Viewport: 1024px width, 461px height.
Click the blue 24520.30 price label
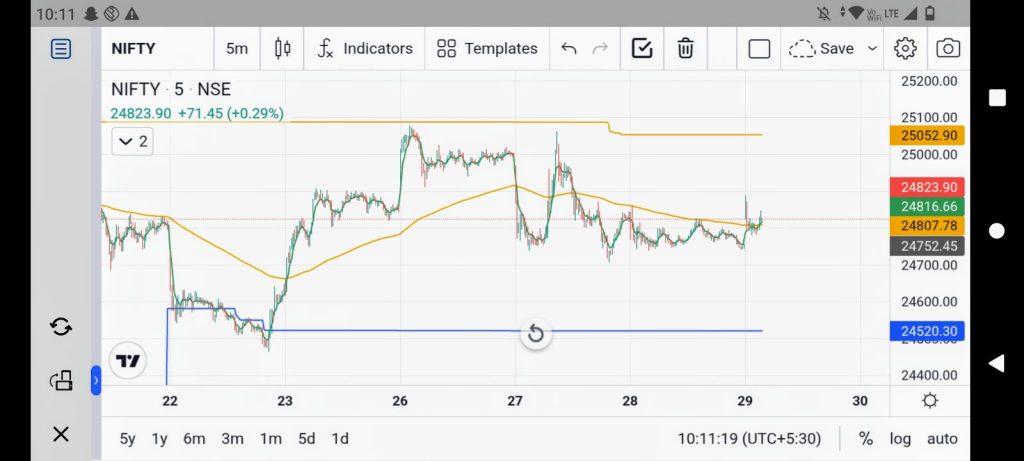[x=927, y=331]
